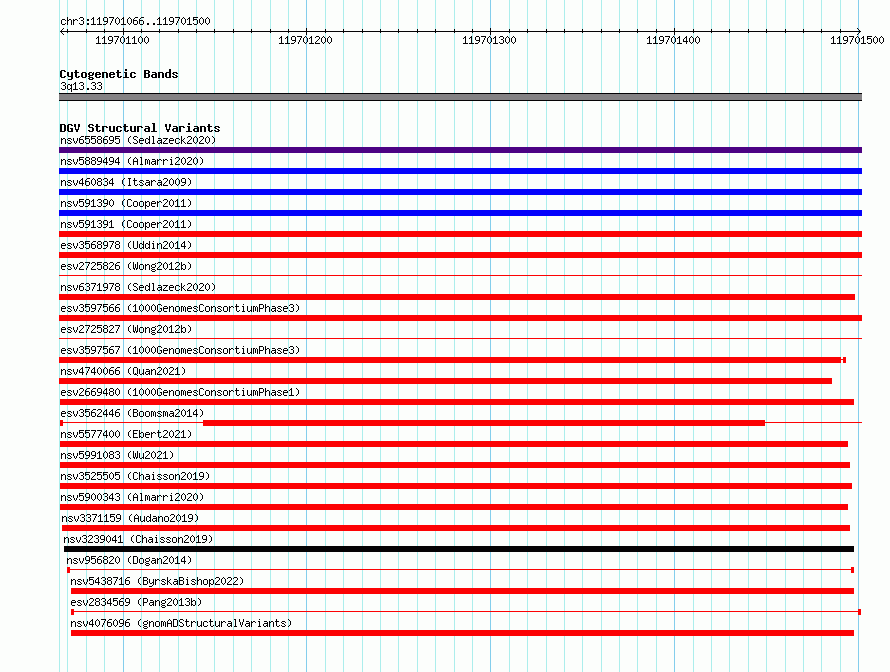Screen dimensions: 890x672
Task: Select the thin esv2725826 variant line
Action: 460,276
